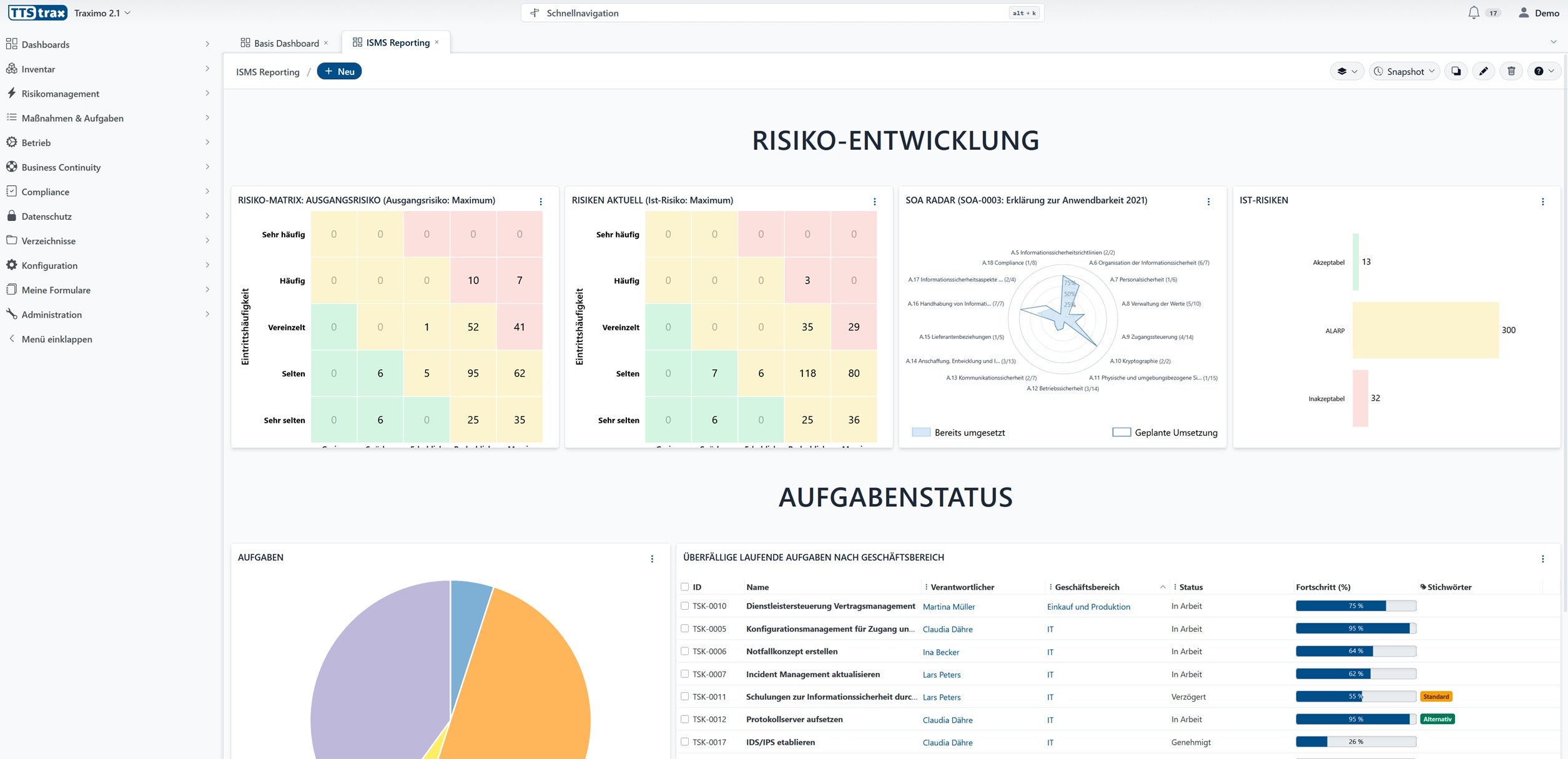Open the Aufgaben pie widget options menu

click(652, 559)
